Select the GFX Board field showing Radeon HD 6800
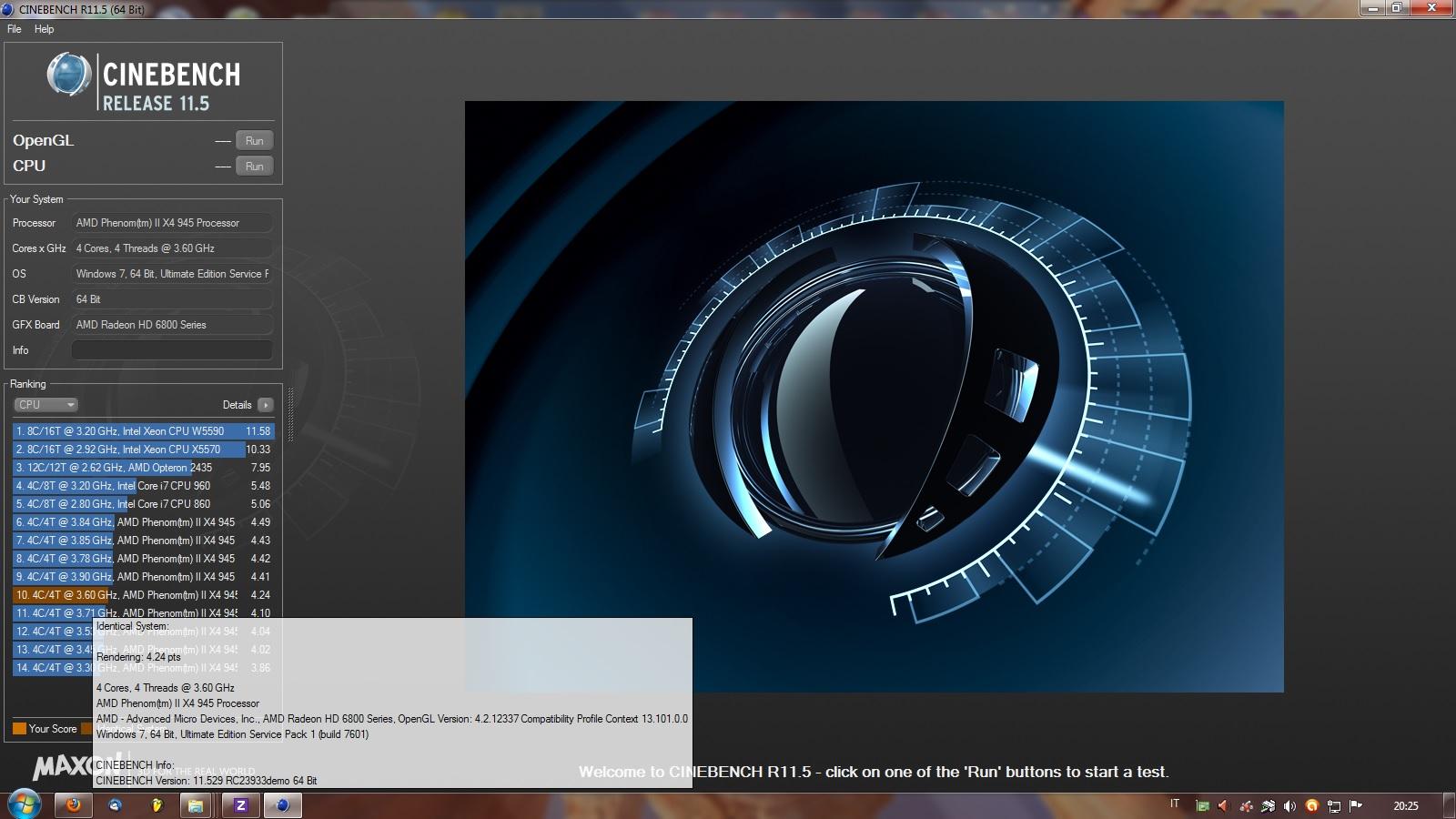Screen dimensions: 1456x819 pos(172,325)
